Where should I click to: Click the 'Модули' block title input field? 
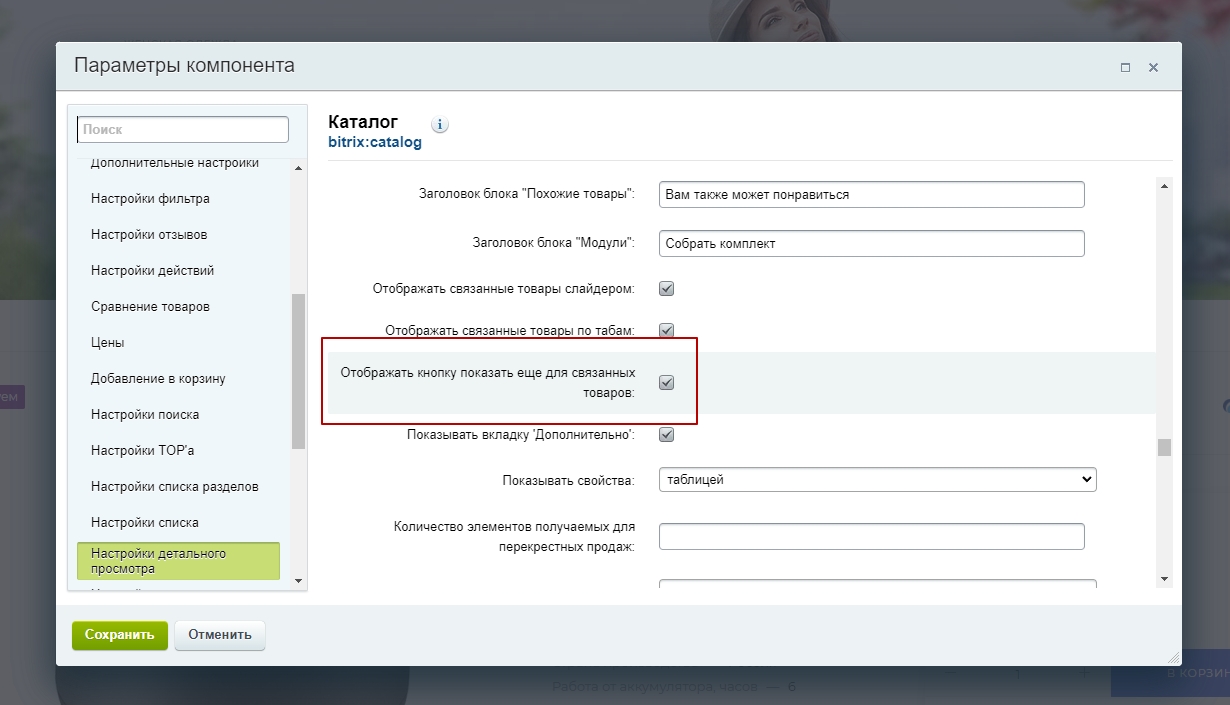[x=872, y=243]
